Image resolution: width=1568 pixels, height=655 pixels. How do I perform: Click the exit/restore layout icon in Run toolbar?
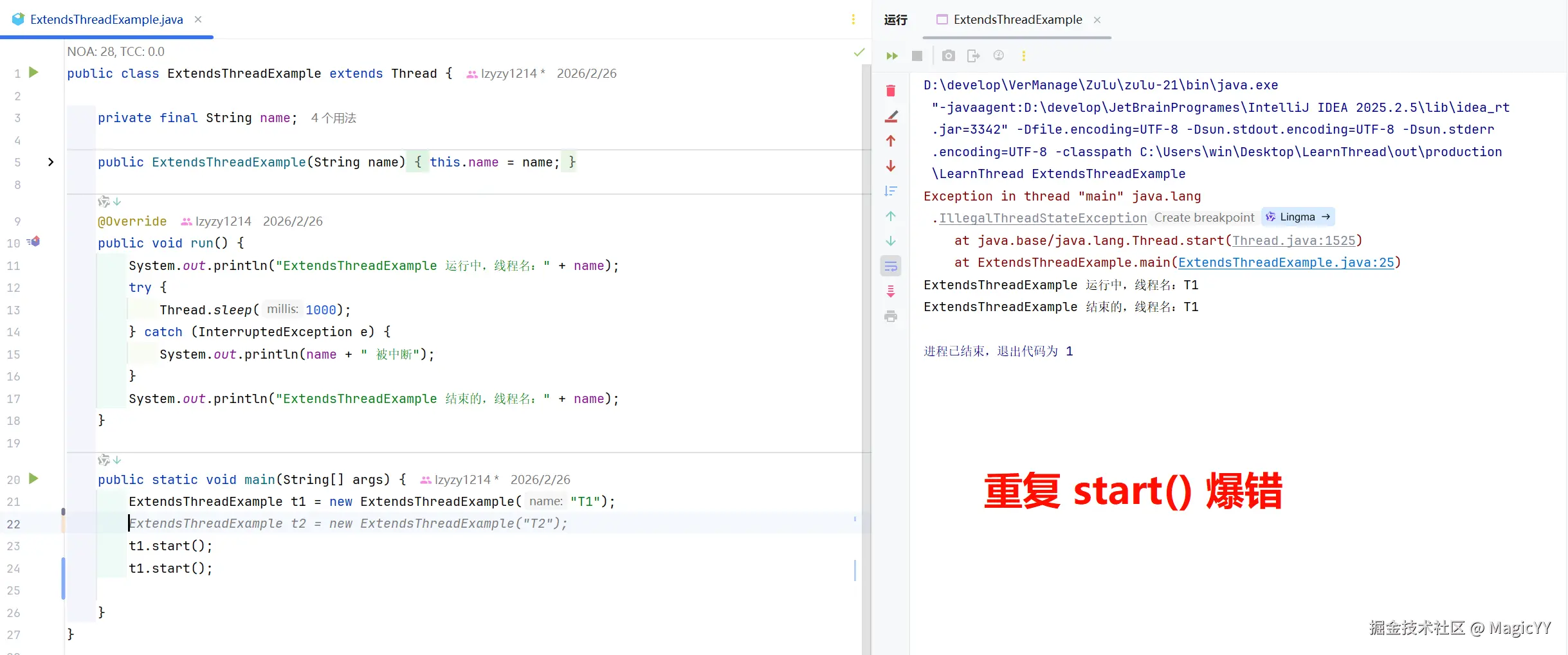(x=973, y=56)
